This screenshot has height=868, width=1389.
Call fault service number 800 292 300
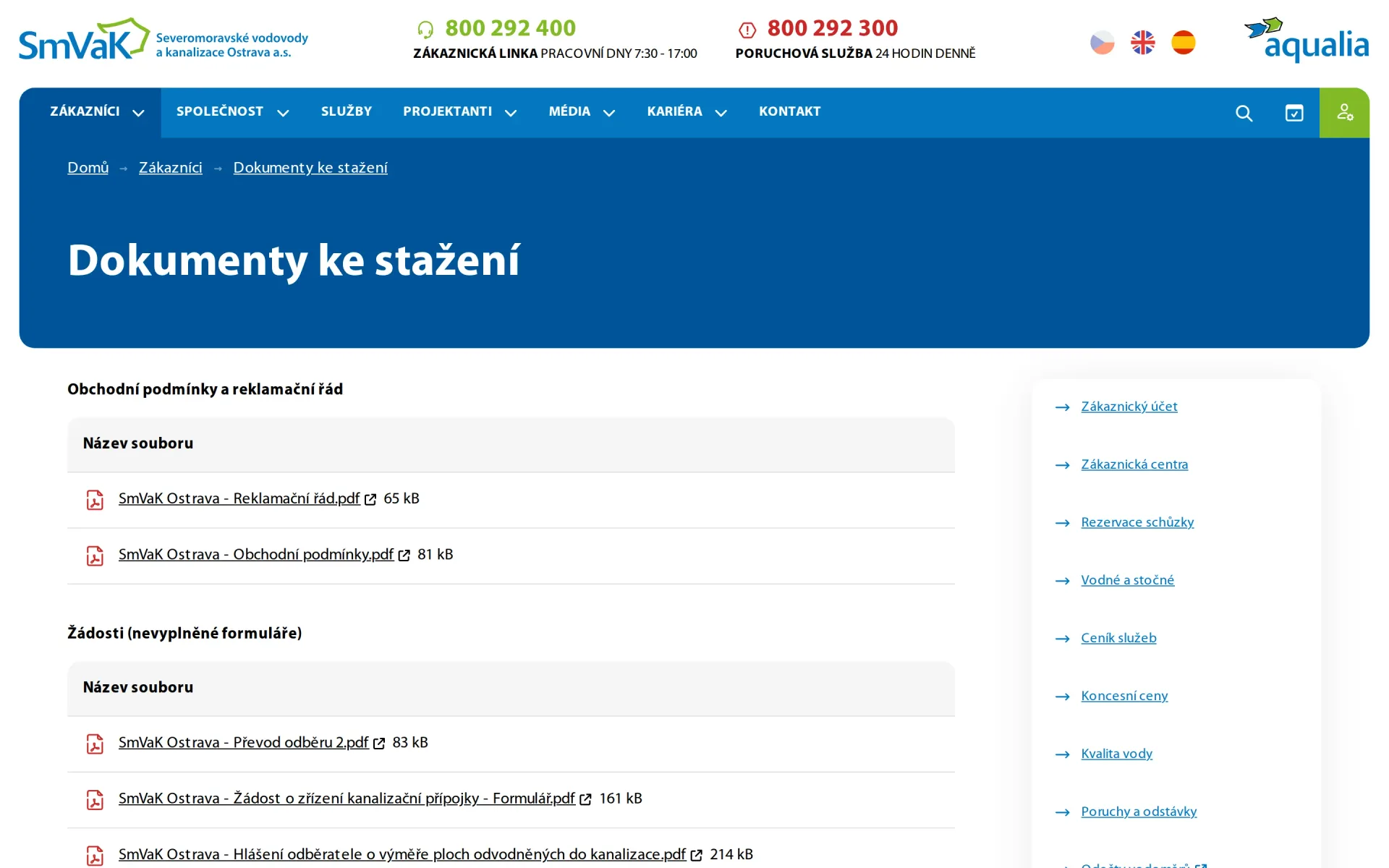point(833,28)
